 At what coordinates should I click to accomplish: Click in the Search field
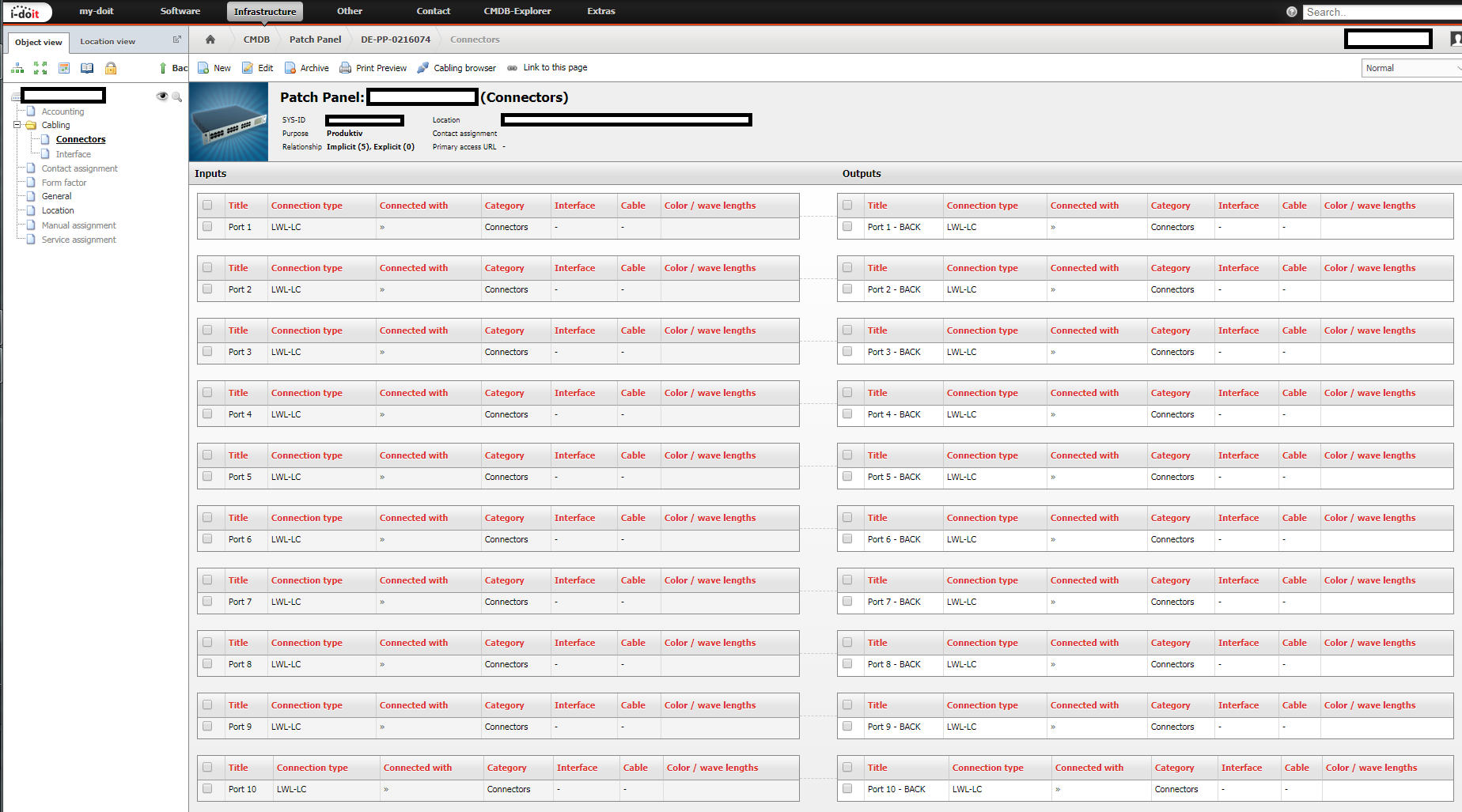click(x=1381, y=12)
